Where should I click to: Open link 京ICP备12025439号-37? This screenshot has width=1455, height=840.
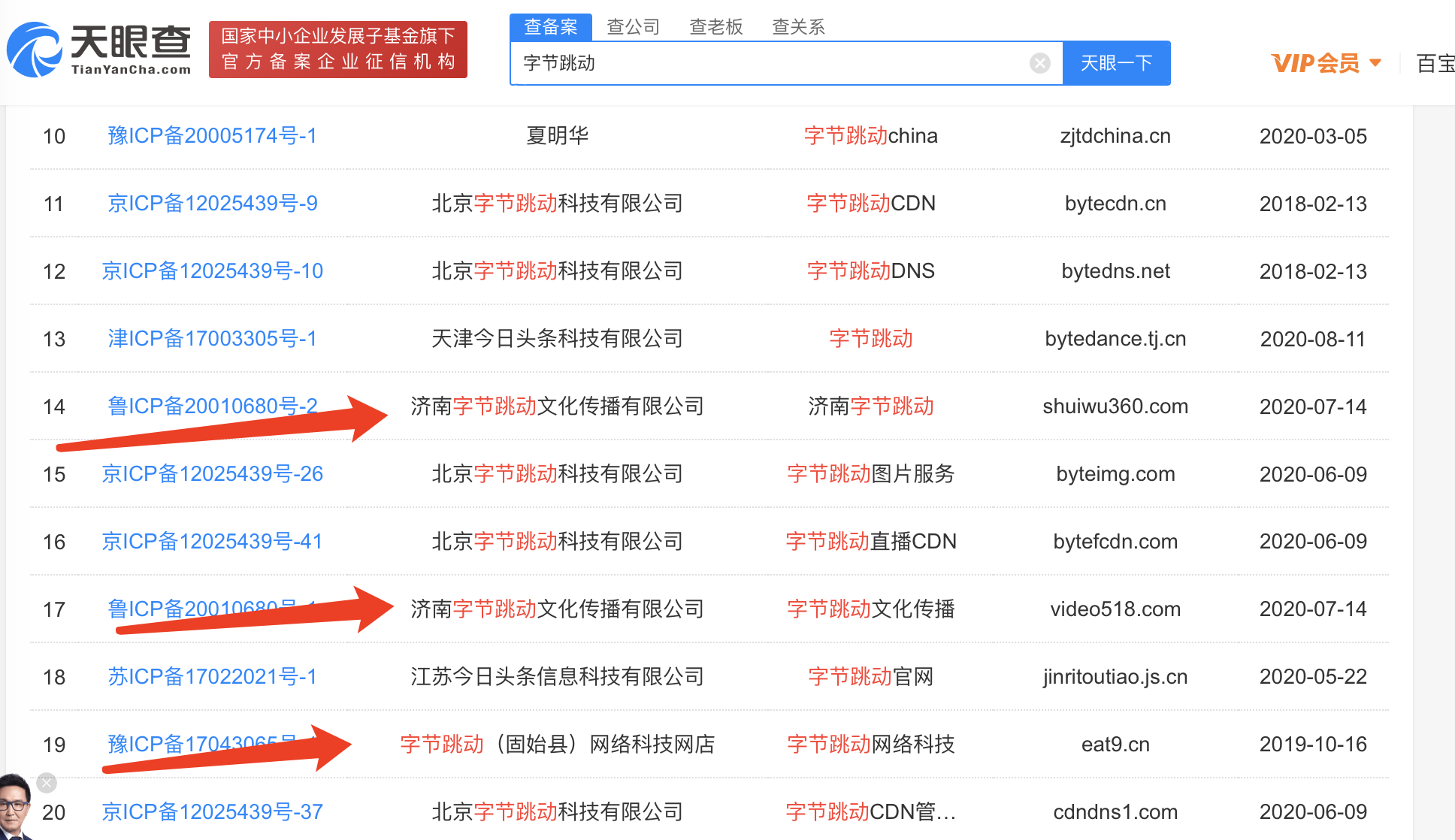coord(212,812)
